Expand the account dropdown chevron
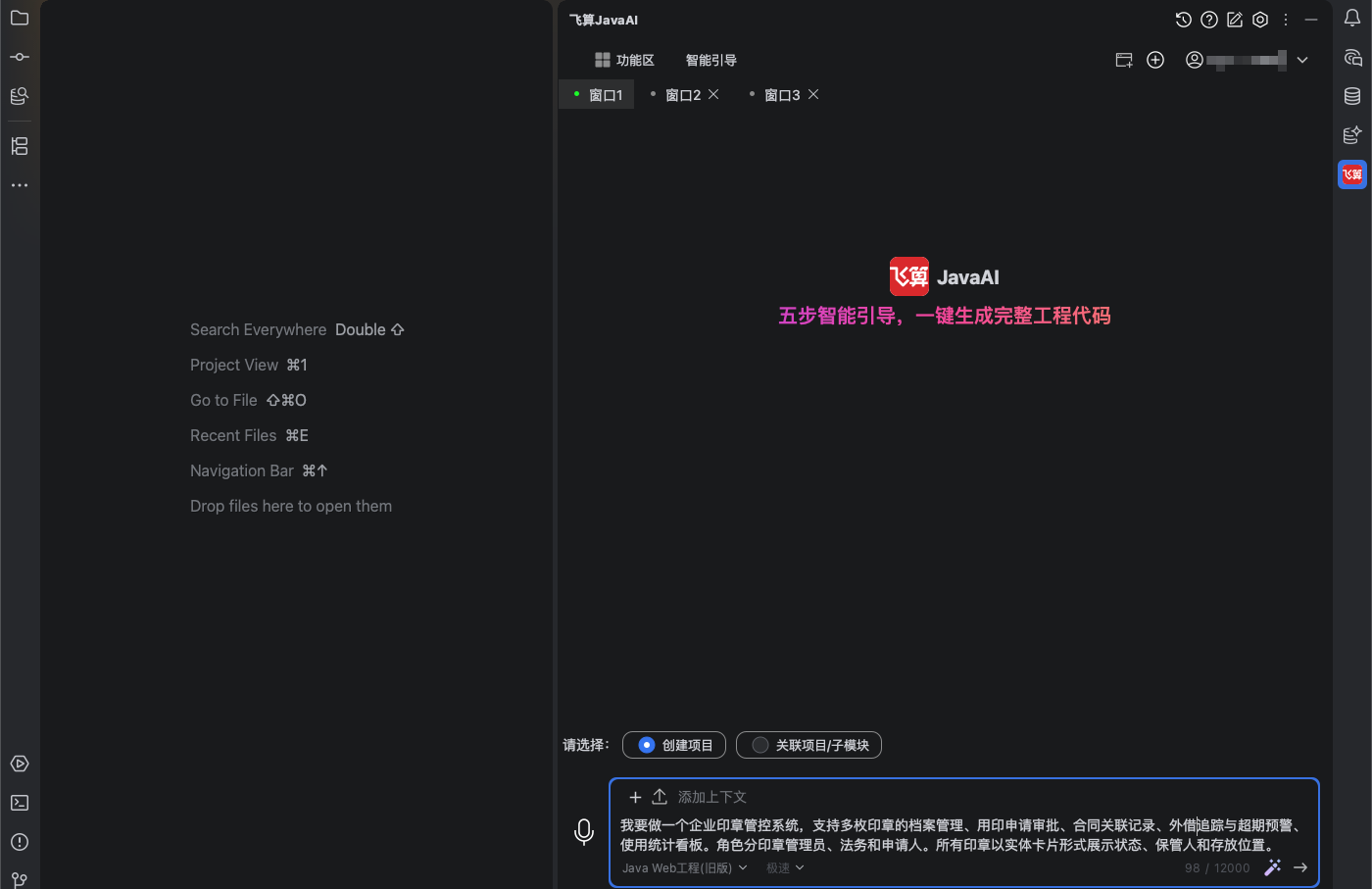The image size is (1372, 889). 1302,60
